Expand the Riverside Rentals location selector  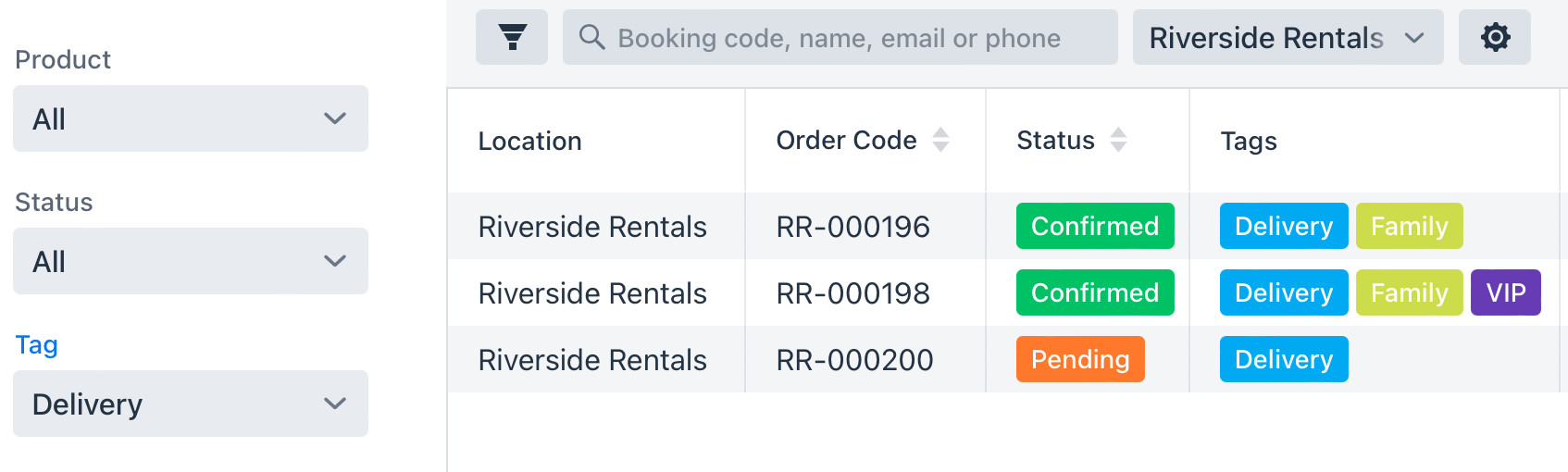1288,37
